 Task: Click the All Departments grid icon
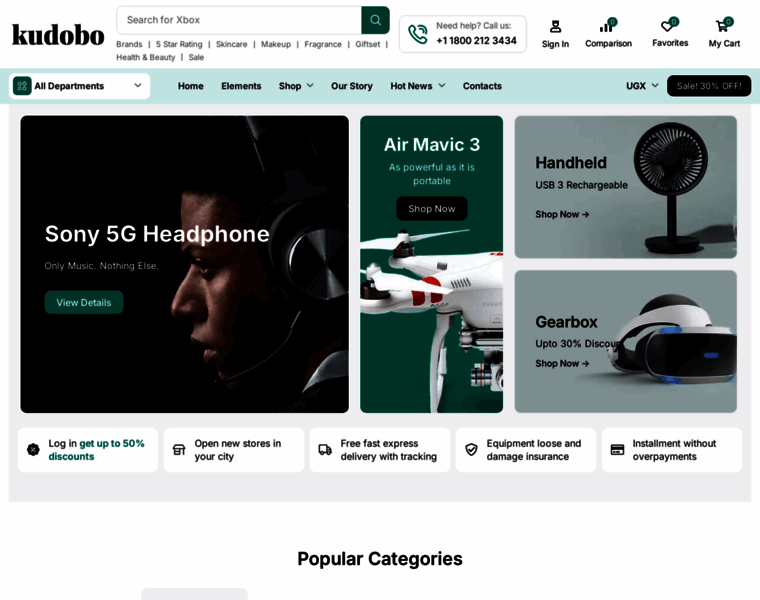22,86
